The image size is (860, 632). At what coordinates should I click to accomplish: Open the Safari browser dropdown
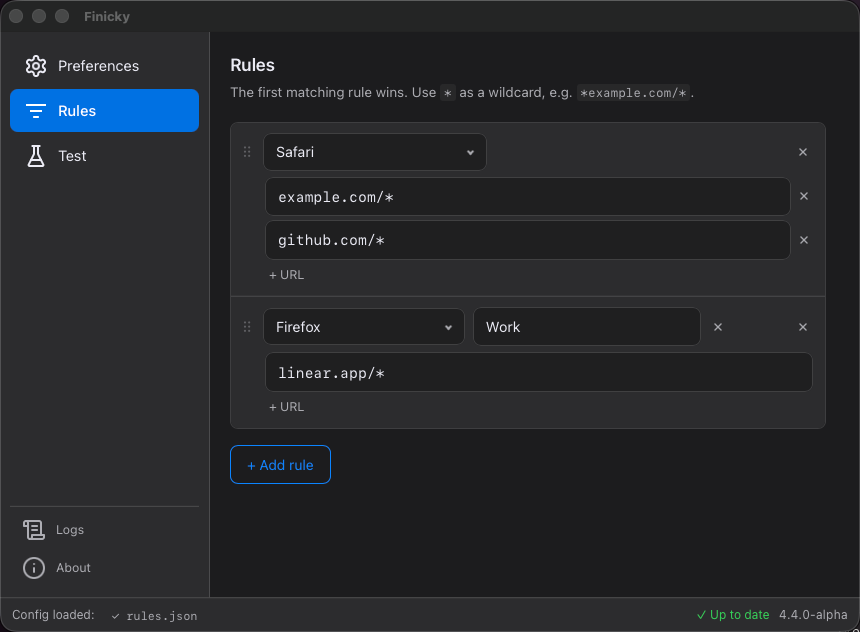coord(374,152)
